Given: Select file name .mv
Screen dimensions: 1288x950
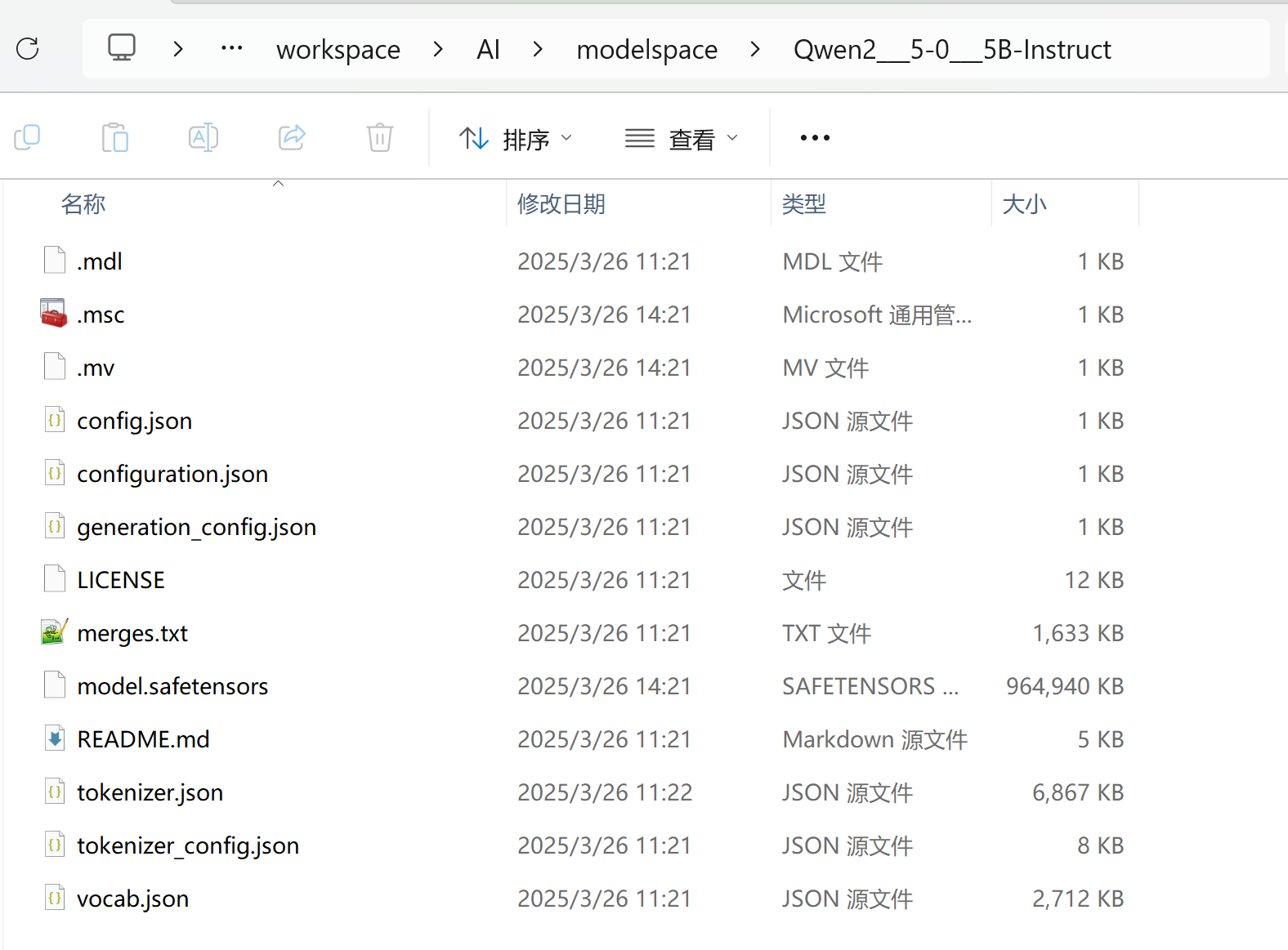Looking at the screenshot, I should pyautogui.click(x=96, y=368).
